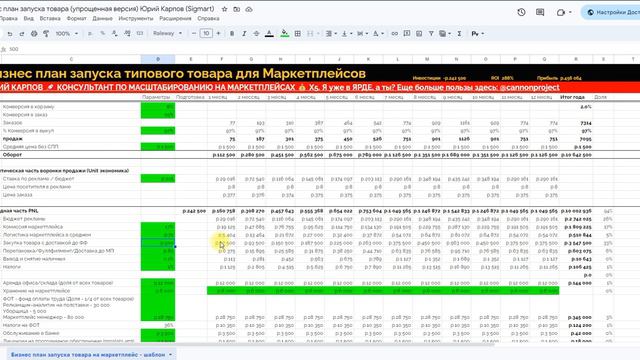Open the 123 number formats menu
The image size is (640, 360).
tap(140, 33)
